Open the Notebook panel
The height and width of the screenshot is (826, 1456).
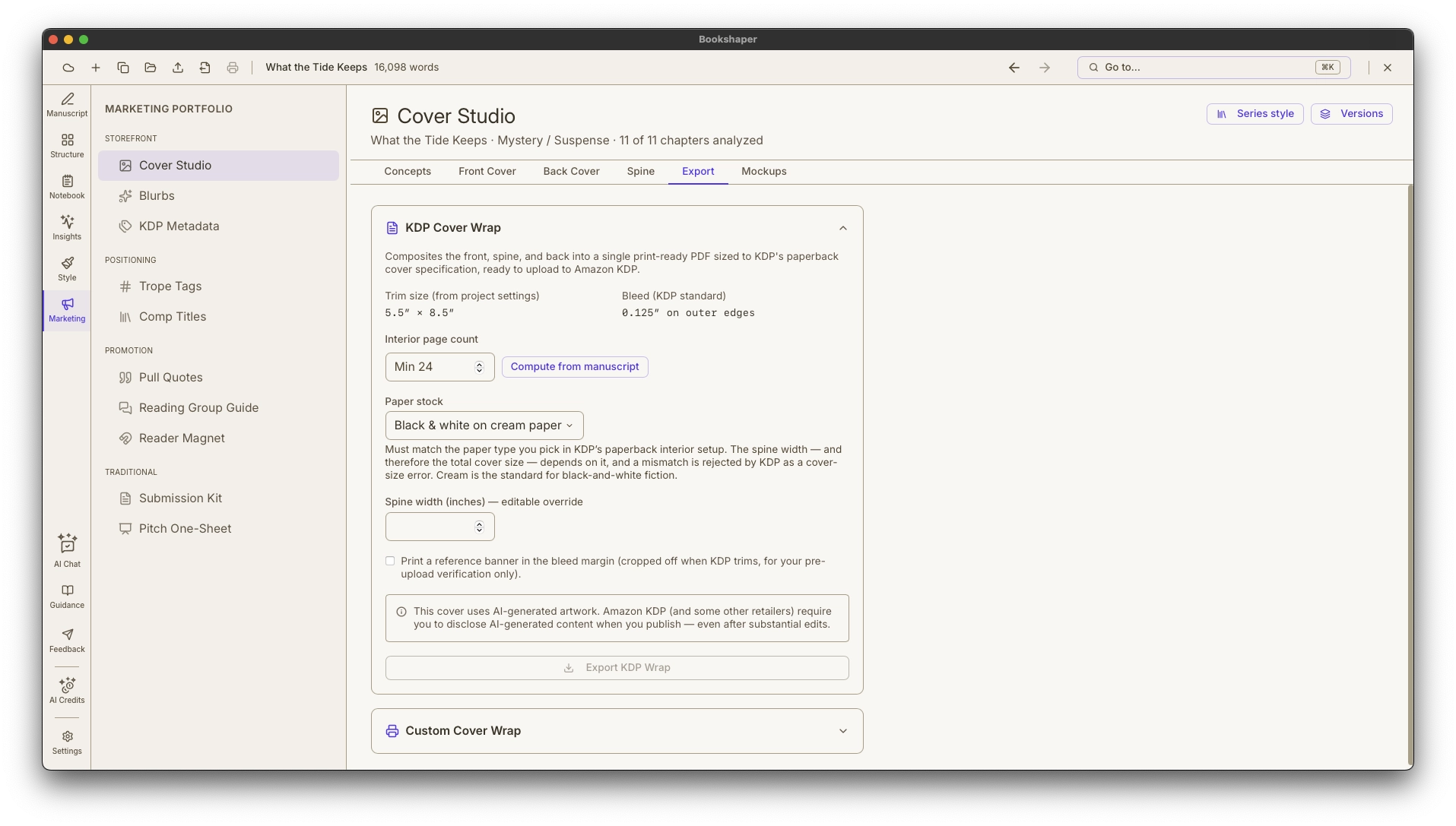tap(67, 187)
